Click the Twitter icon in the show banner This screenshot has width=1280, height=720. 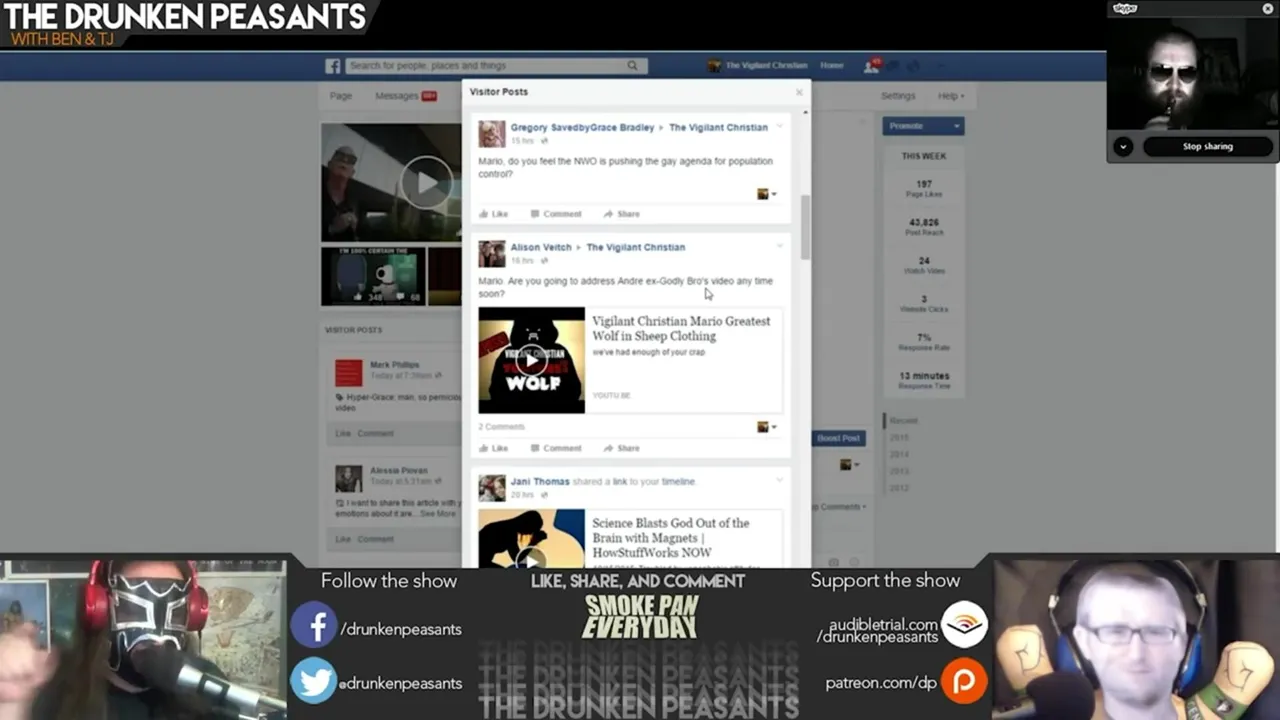[x=314, y=682]
